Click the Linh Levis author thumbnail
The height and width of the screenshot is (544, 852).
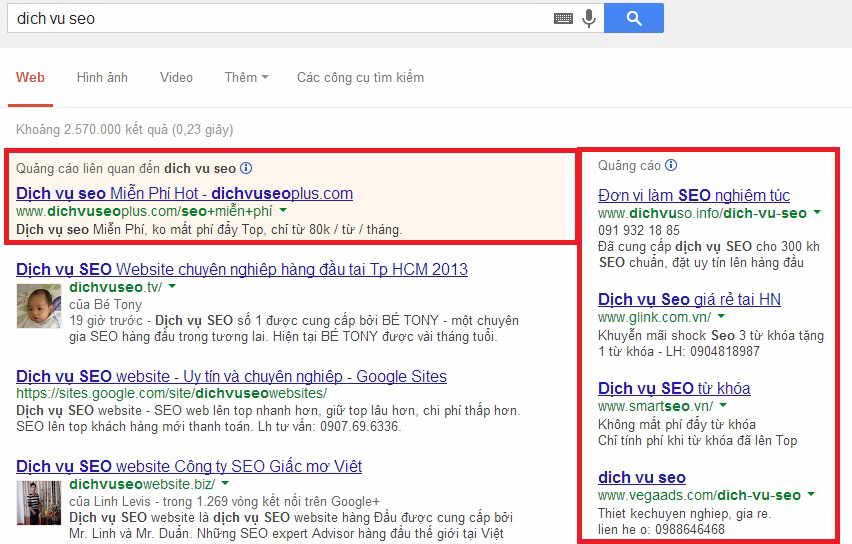click(39, 503)
